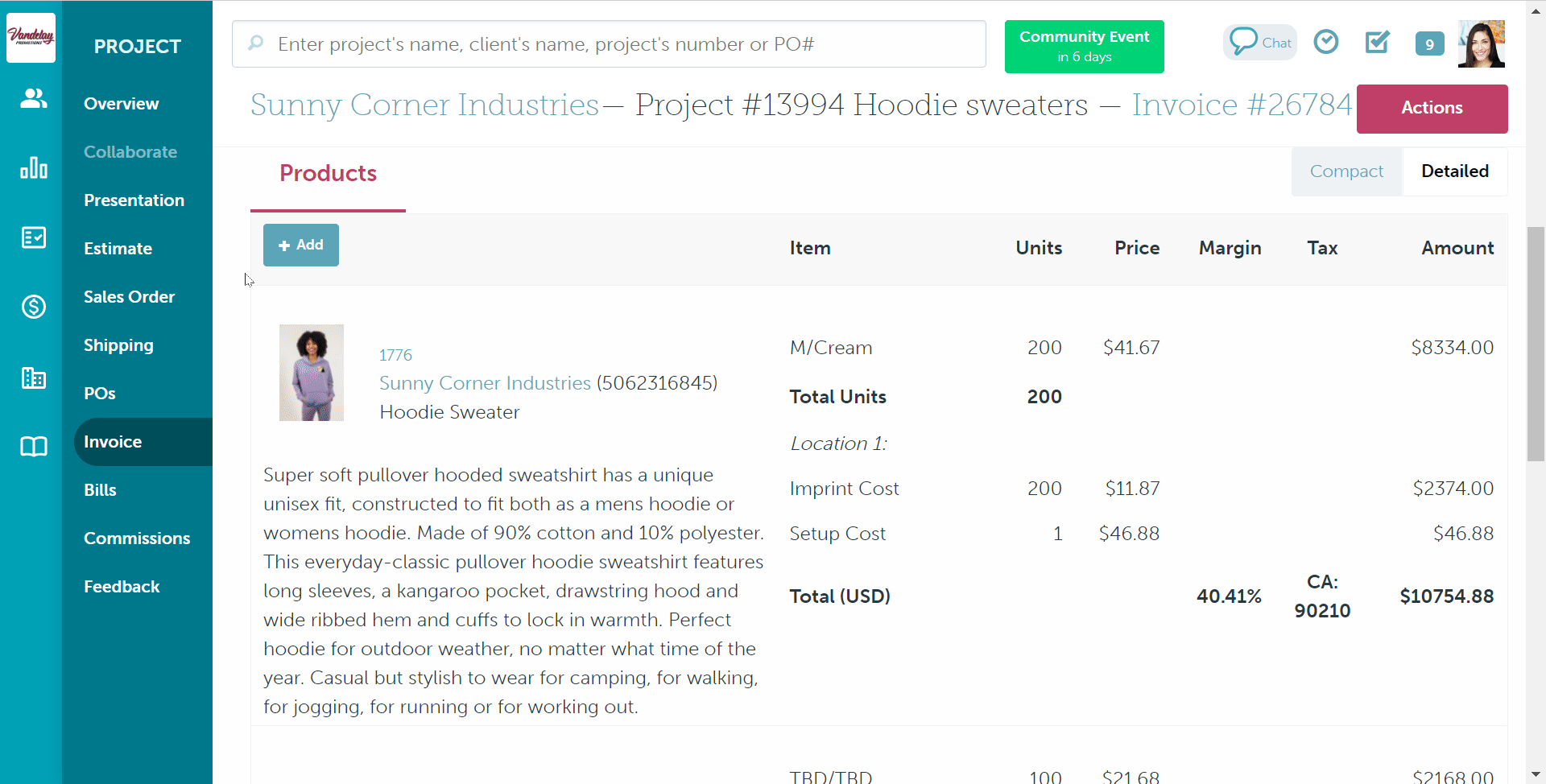Select the Products tab
Viewport: 1546px width, 784px height.
tap(328, 174)
